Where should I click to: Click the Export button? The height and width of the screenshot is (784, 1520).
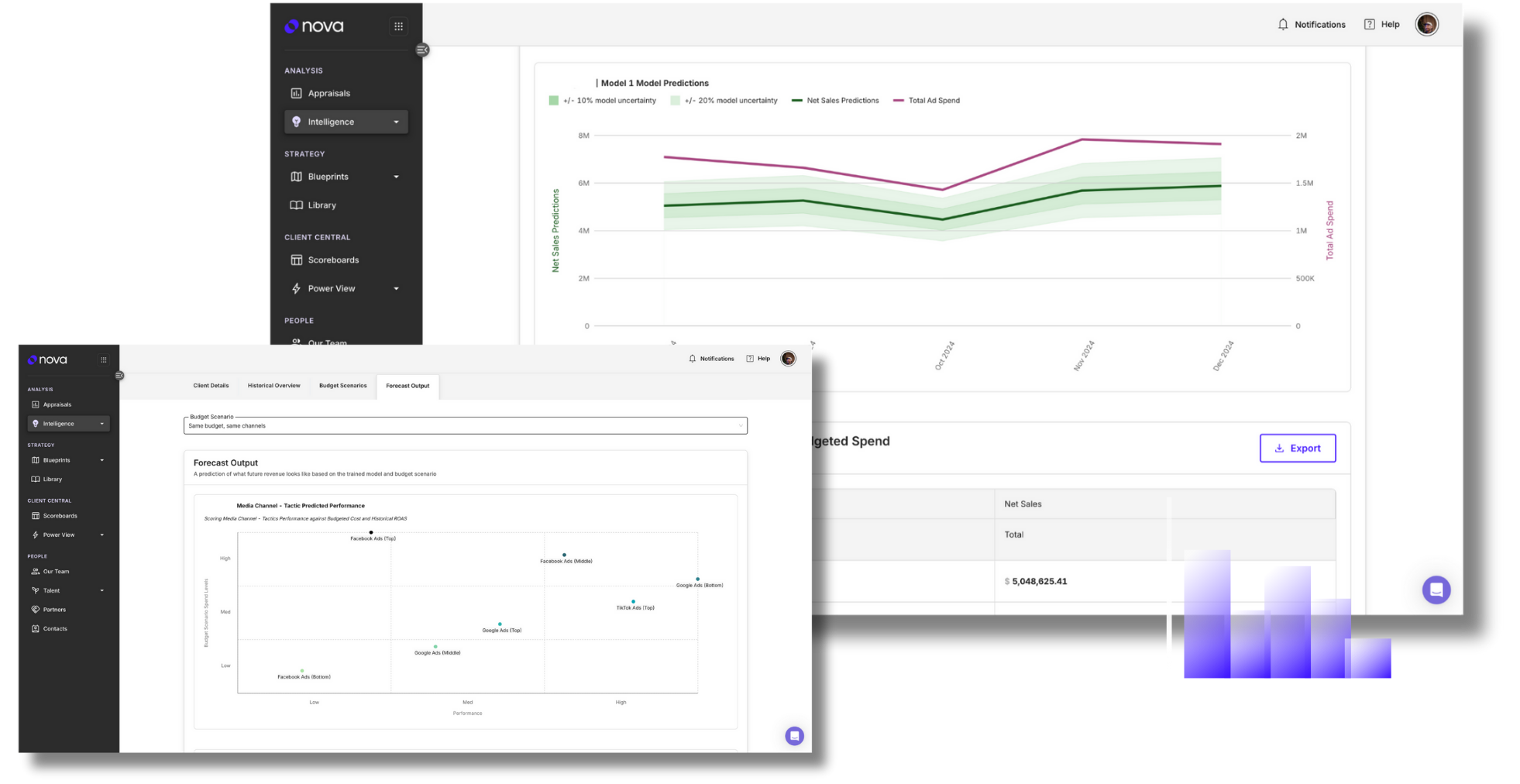pos(1298,449)
